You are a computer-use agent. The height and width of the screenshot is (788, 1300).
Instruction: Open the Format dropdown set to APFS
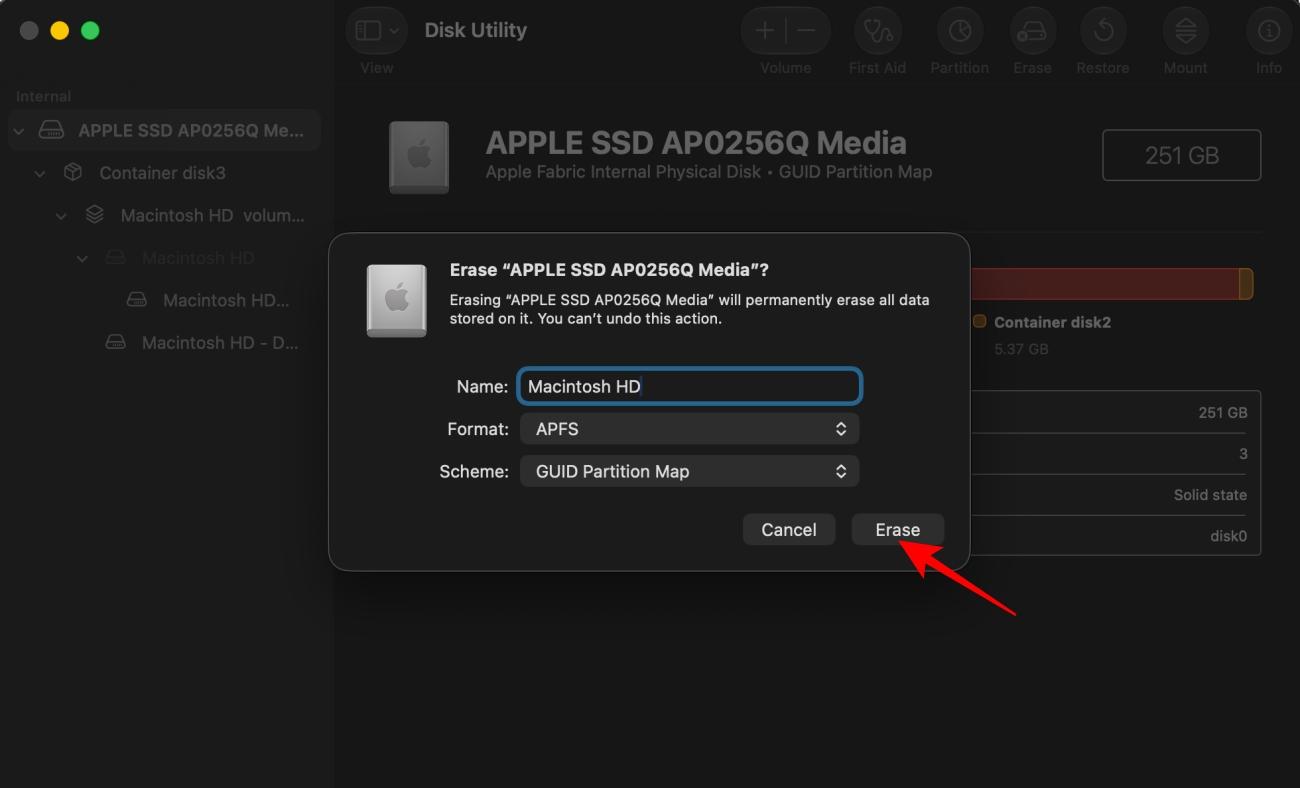pos(690,429)
